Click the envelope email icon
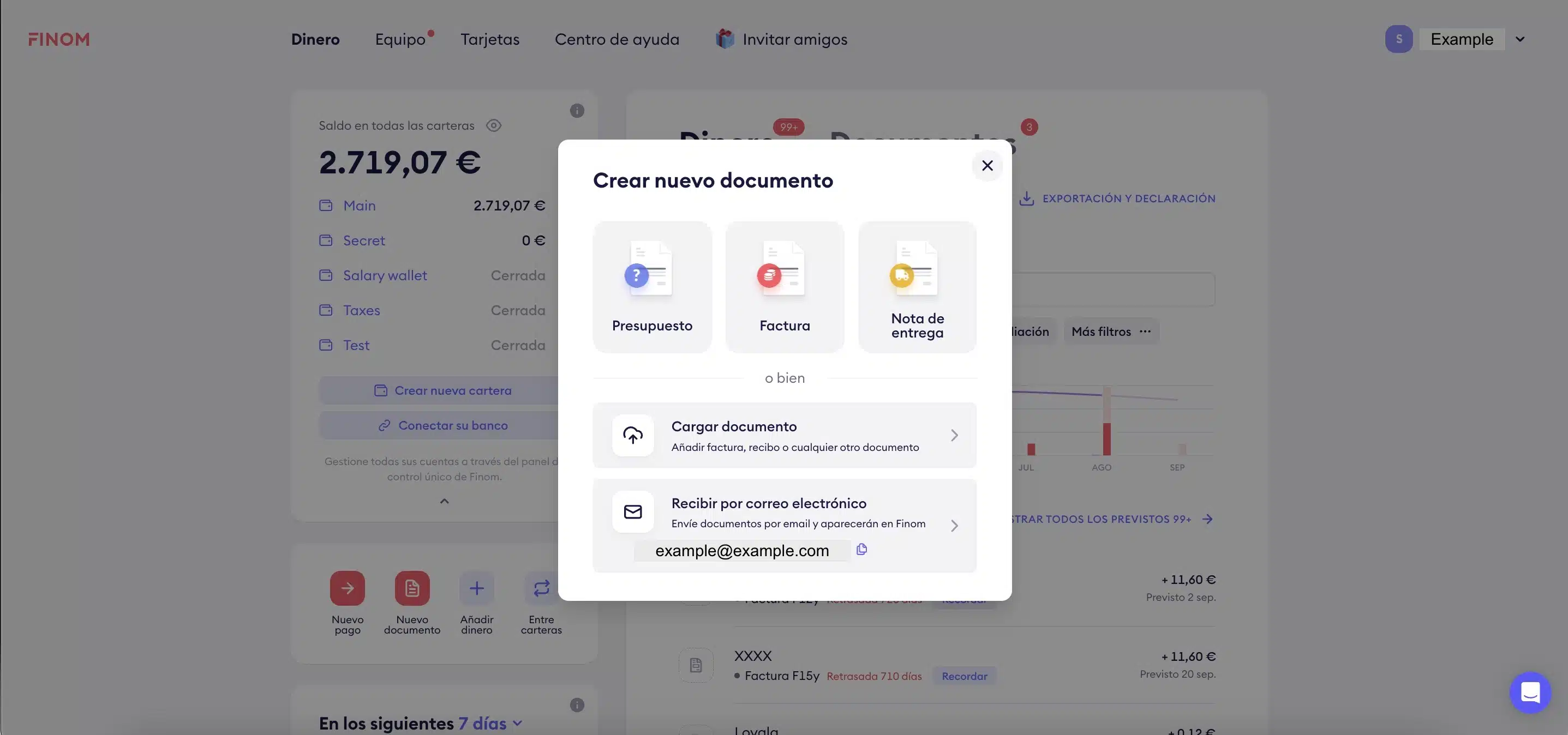The width and height of the screenshot is (1568, 735). pos(632,511)
